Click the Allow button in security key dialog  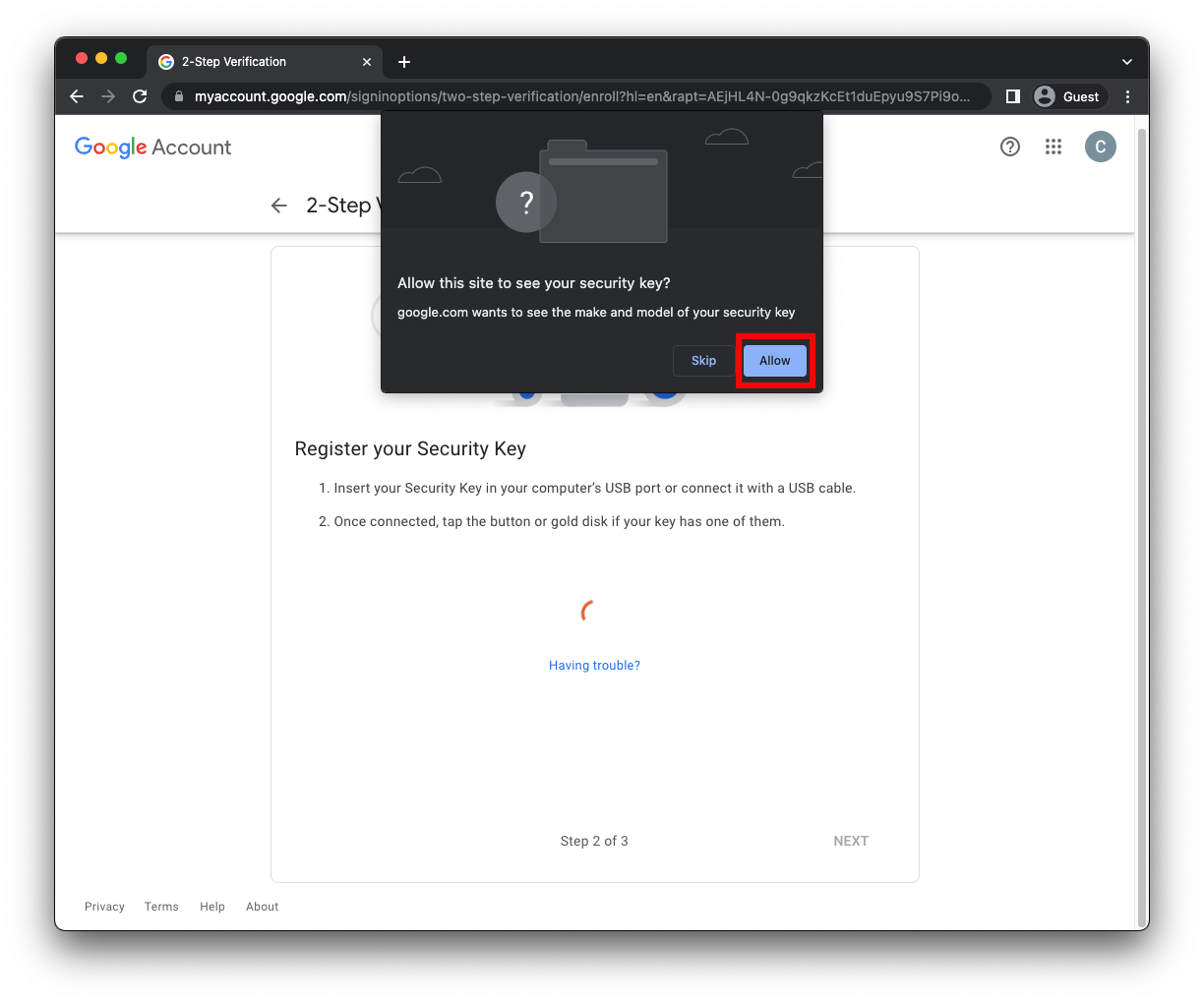tap(775, 361)
